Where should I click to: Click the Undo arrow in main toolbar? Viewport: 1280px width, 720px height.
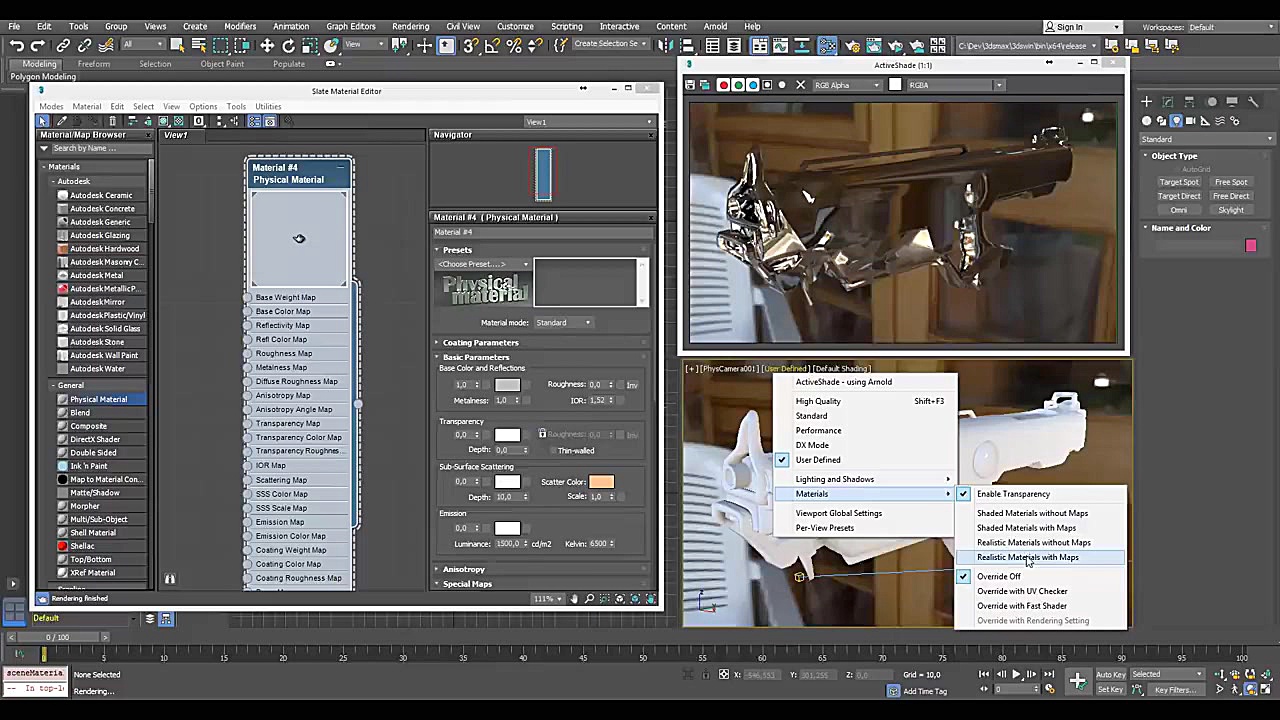[17, 45]
